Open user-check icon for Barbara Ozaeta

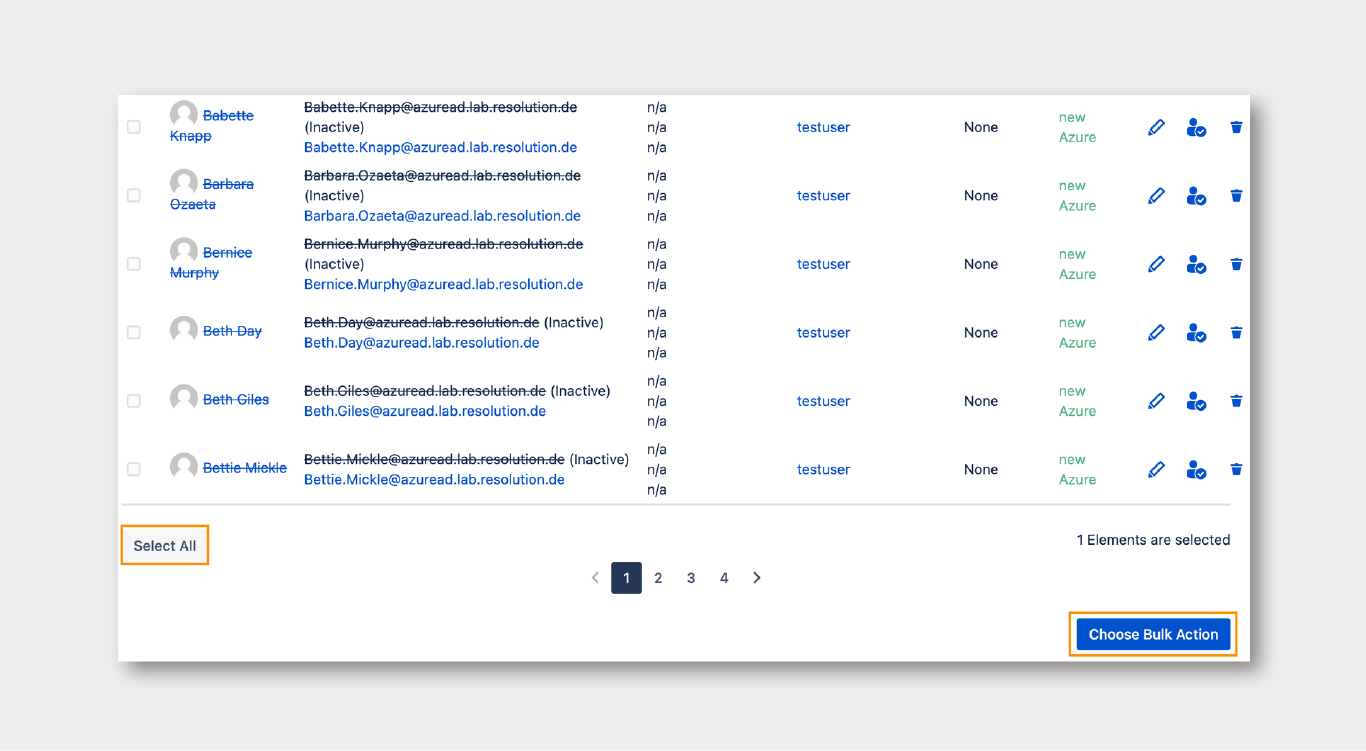tap(1196, 196)
